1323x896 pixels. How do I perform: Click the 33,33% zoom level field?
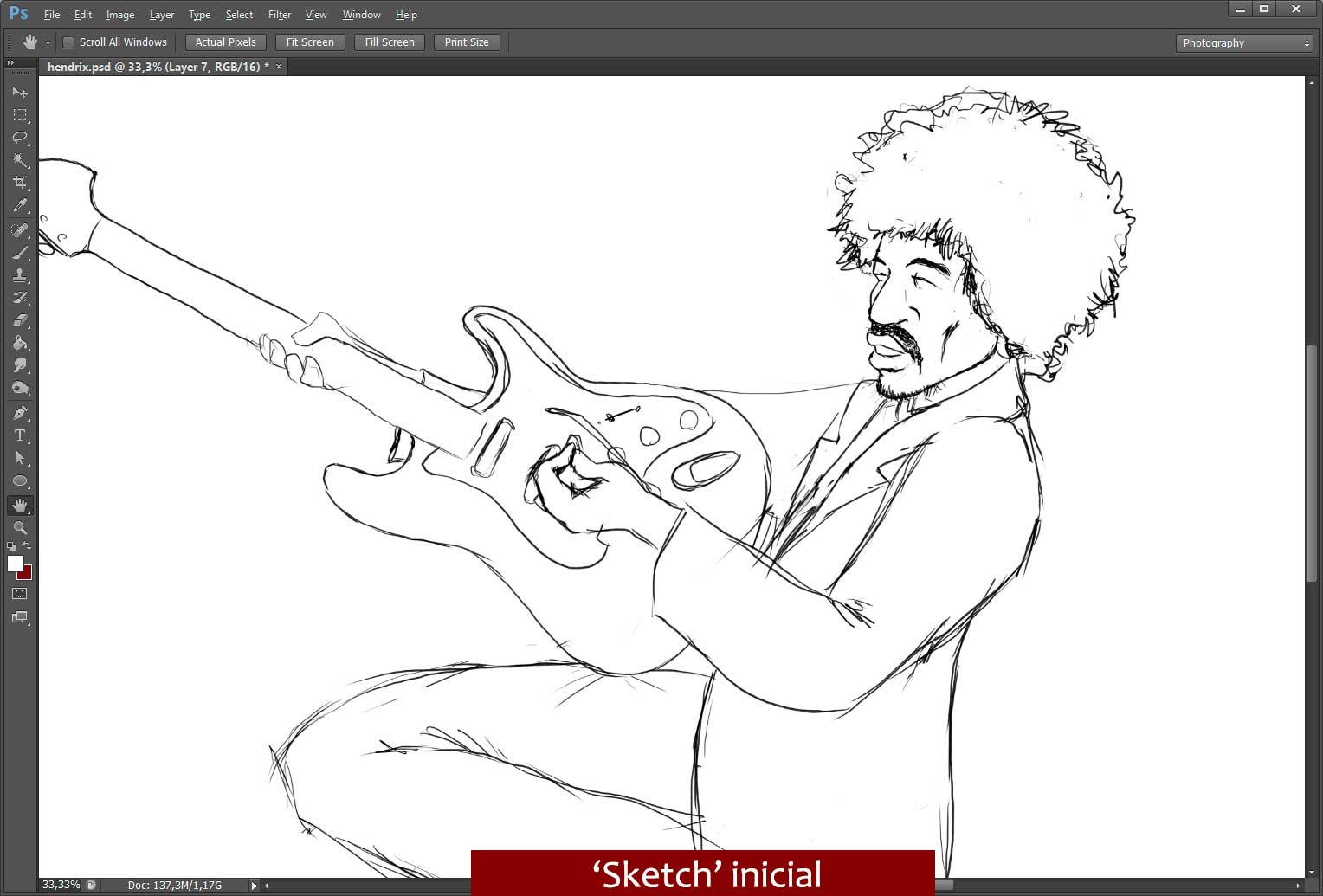coord(61,886)
